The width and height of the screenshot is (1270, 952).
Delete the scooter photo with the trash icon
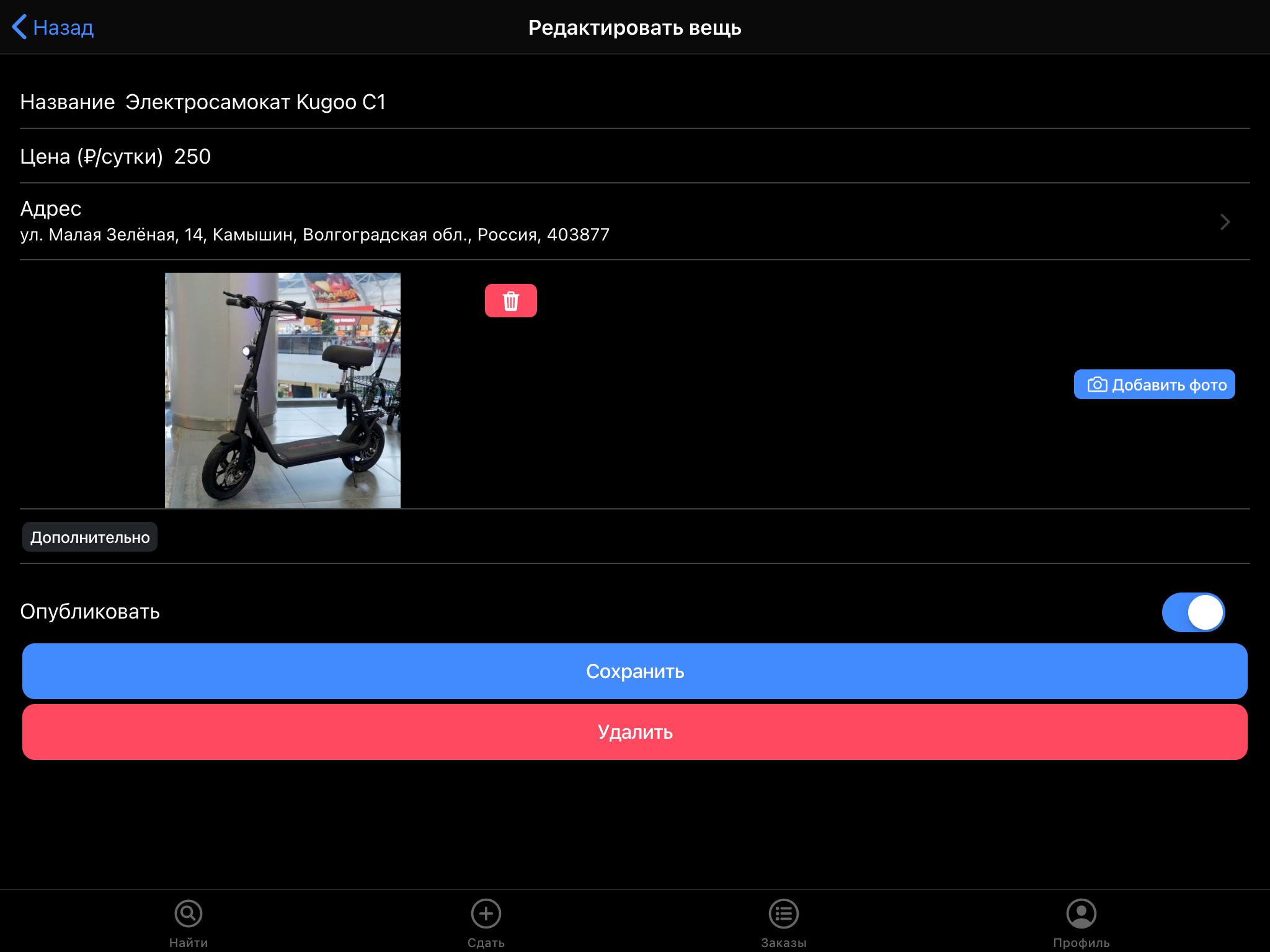tap(511, 301)
